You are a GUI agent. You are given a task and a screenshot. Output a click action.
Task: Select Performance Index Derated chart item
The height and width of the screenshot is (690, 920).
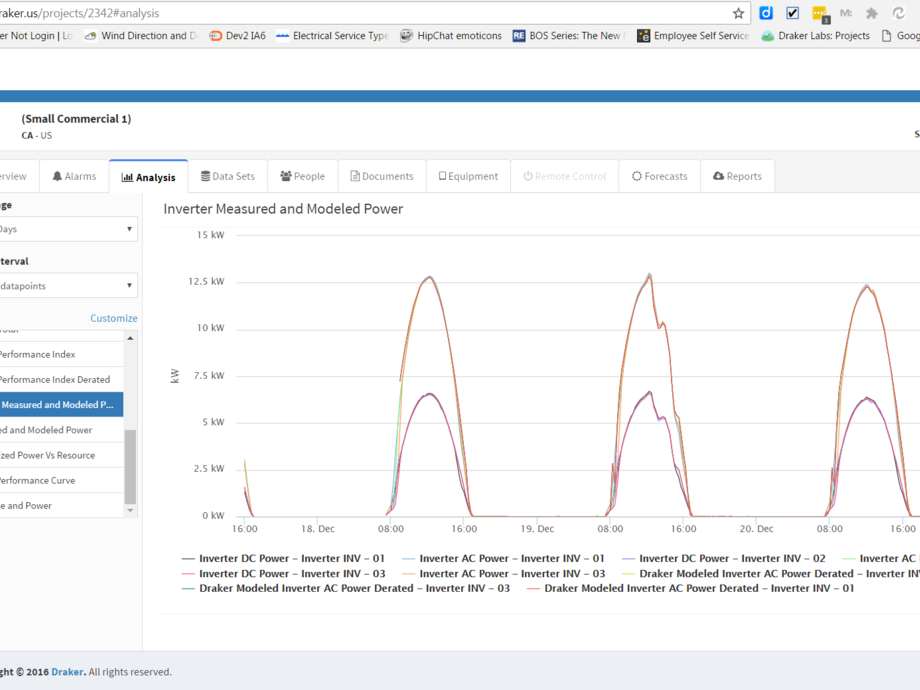(x=55, y=380)
